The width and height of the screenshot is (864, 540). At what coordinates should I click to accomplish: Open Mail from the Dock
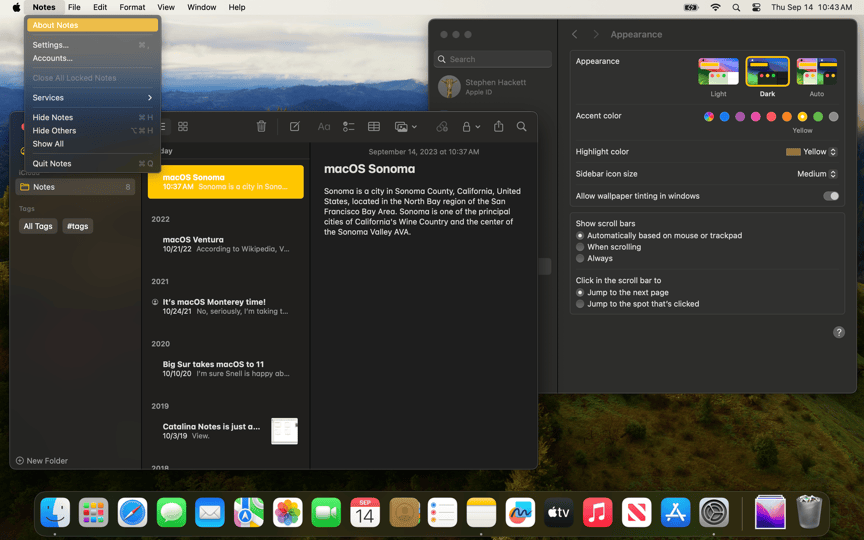tap(210, 512)
